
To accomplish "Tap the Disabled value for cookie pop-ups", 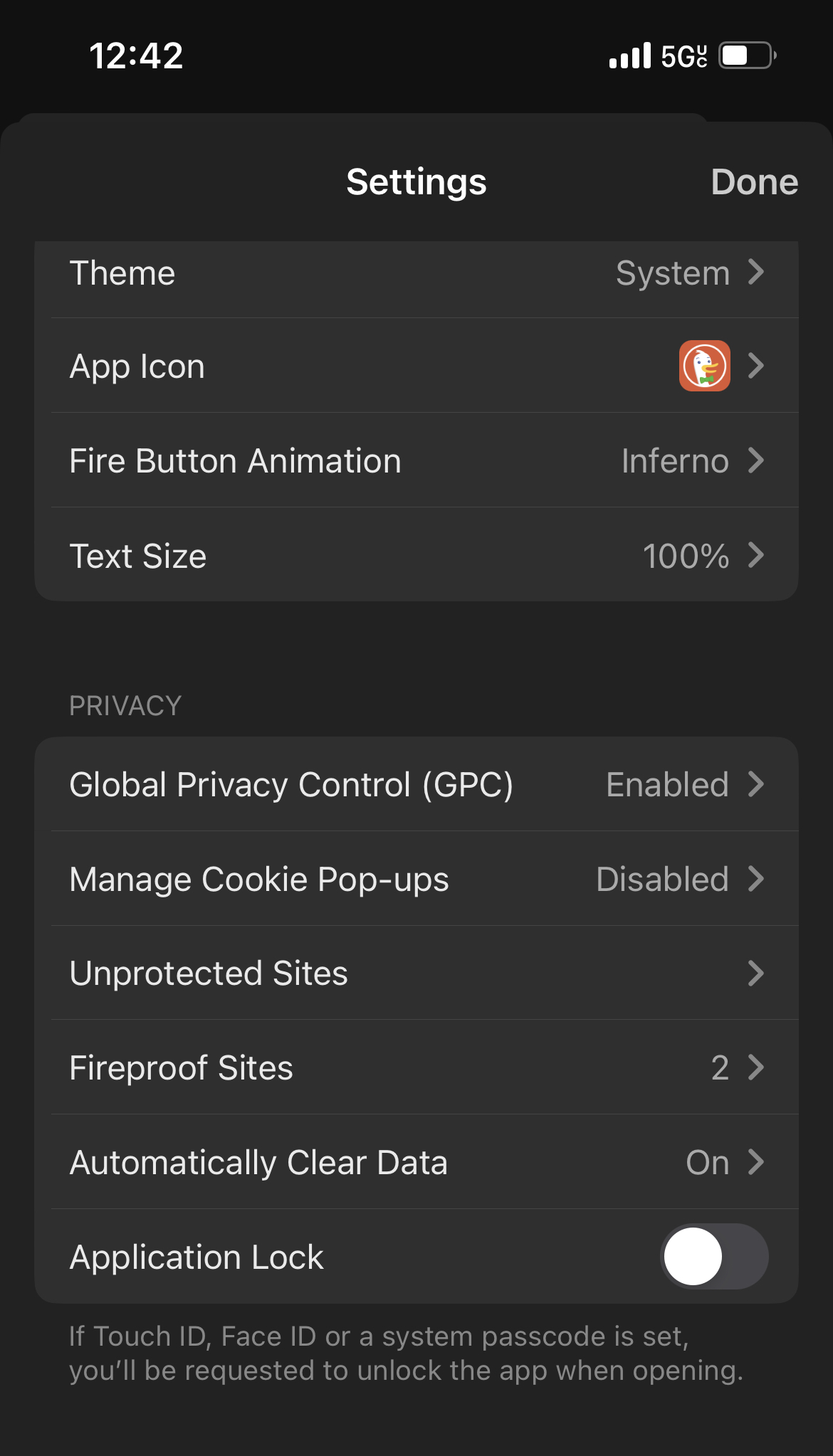I will pyautogui.click(x=662, y=879).
